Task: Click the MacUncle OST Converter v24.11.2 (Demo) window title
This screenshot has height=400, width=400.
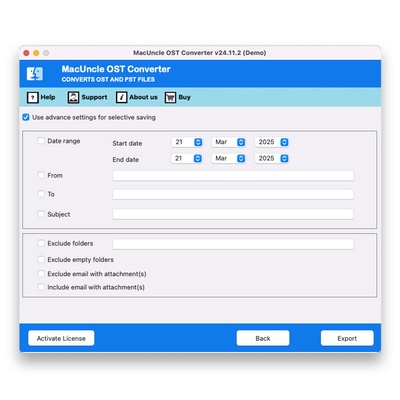Action: [x=200, y=53]
